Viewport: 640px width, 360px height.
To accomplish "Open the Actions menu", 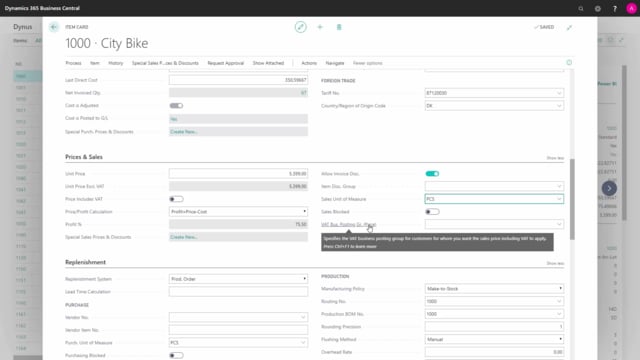I will pyautogui.click(x=309, y=63).
